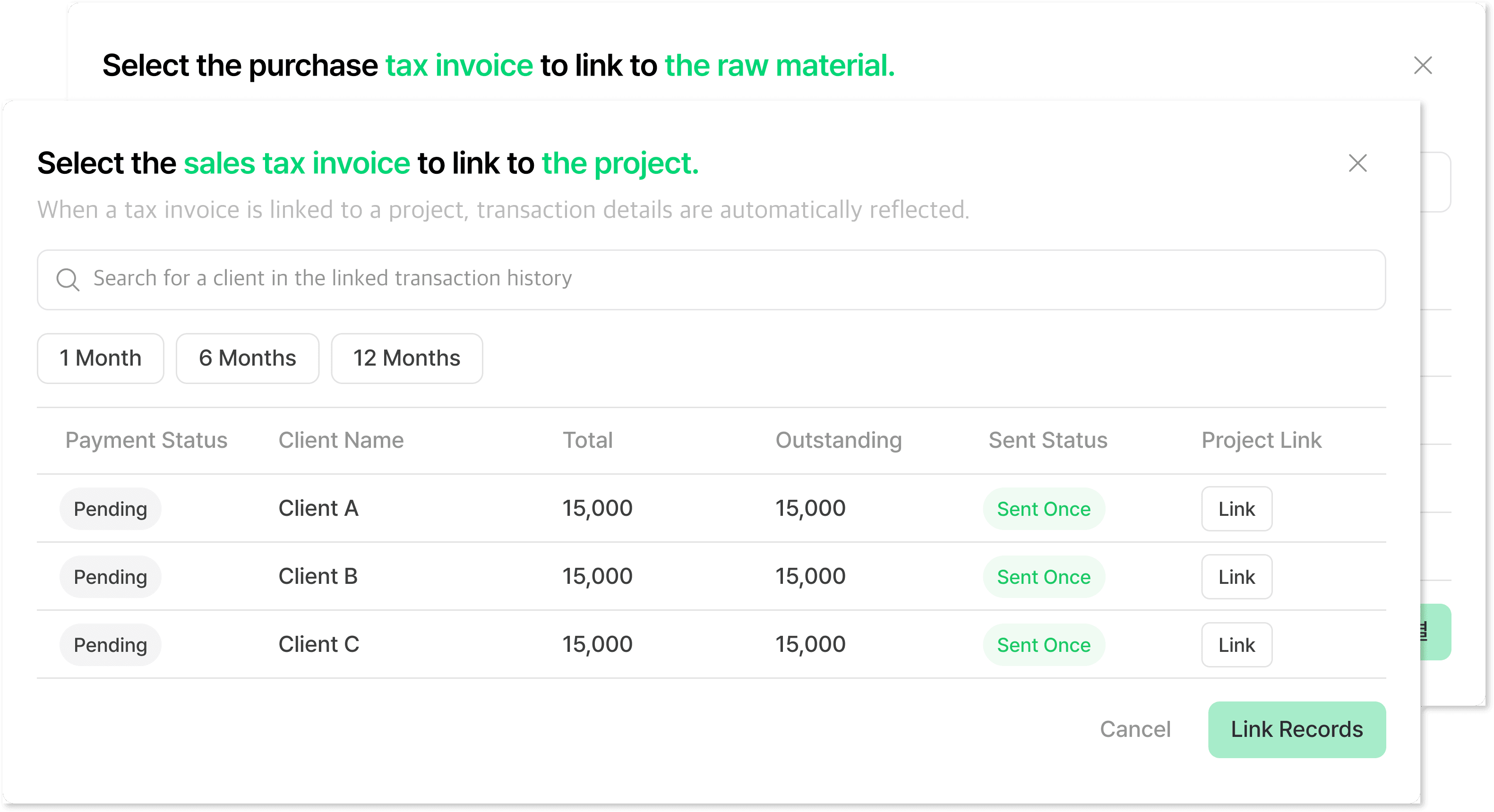
Task: Select the 12 Months filter
Action: point(406,358)
